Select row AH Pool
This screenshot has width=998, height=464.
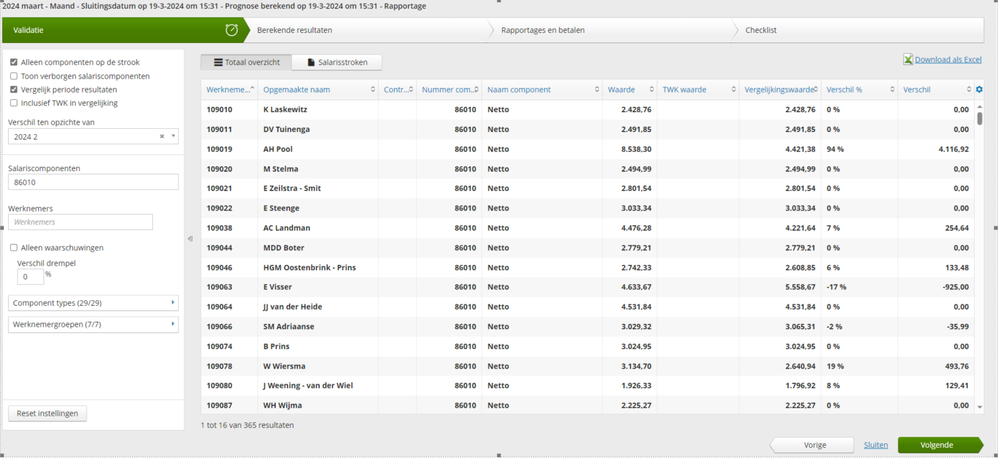[588, 149]
